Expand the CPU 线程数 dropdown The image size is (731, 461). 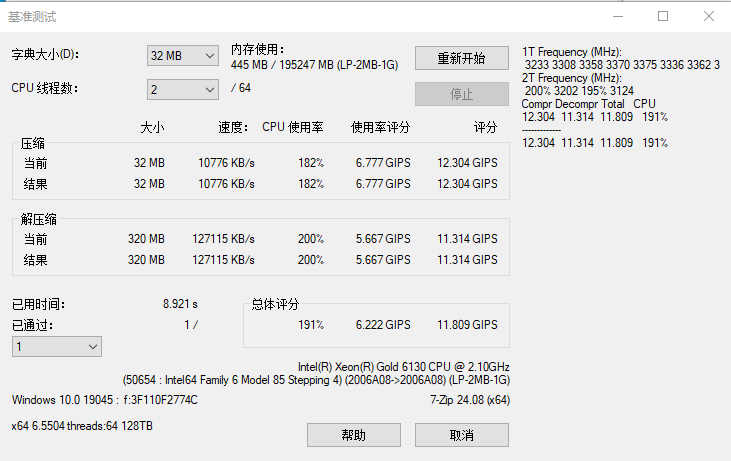point(182,90)
